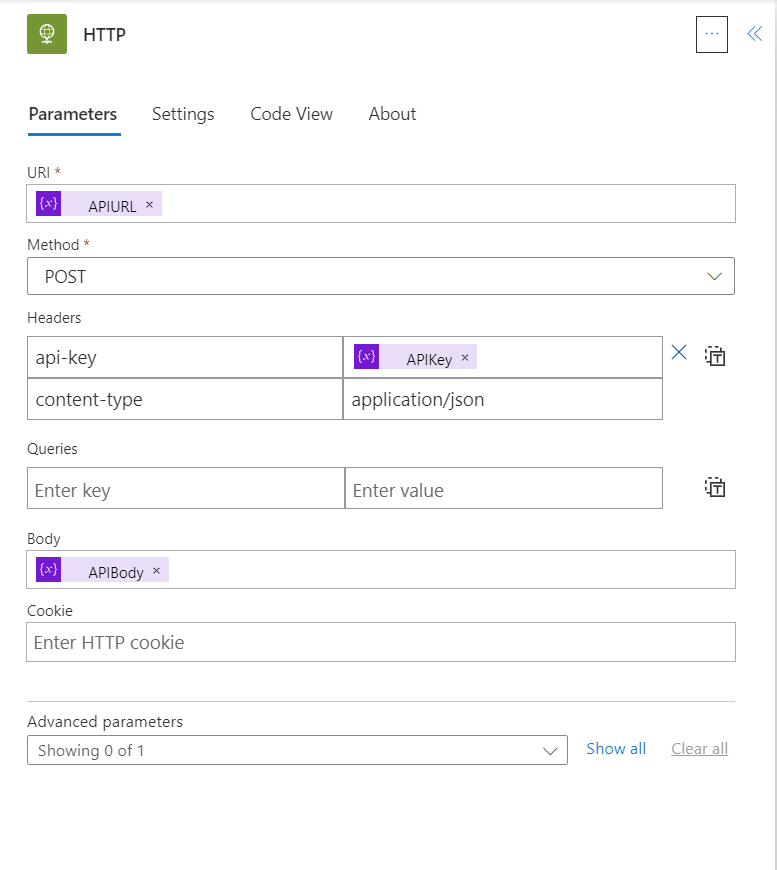This screenshot has width=777, height=870.
Task: Remove the APIURL token from URI
Action: click(x=150, y=205)
